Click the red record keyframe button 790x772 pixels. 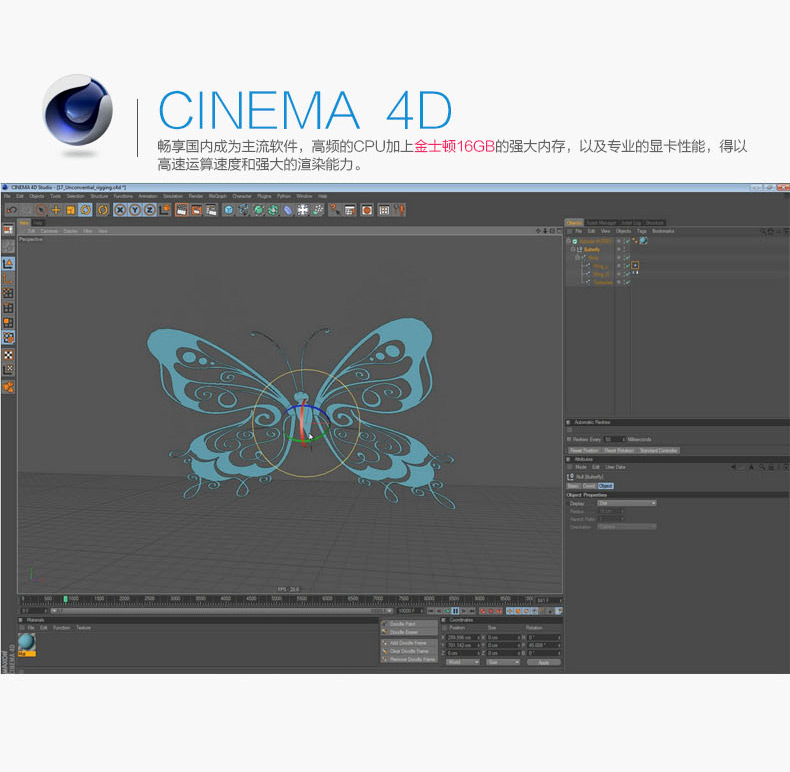(482, 611)
